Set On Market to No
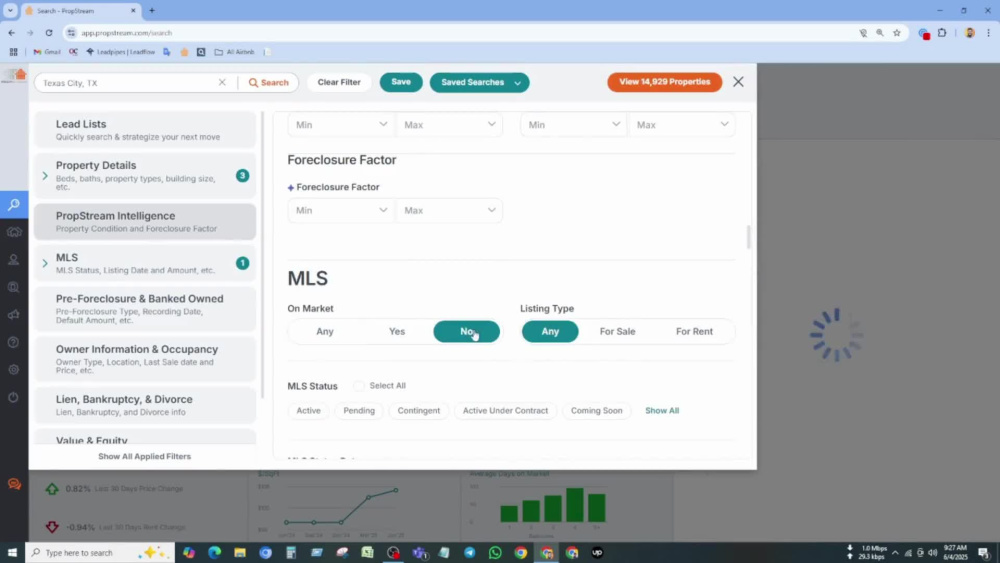Image resolution: width=1000 pixels, height=563 pixels. [466, 332]
